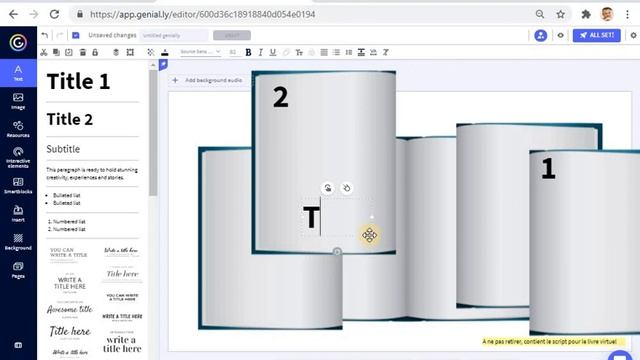The height and width of the screenshot is (360, 640).
Task: Click the page number 1 on canvas
Action: click(548, 168)
